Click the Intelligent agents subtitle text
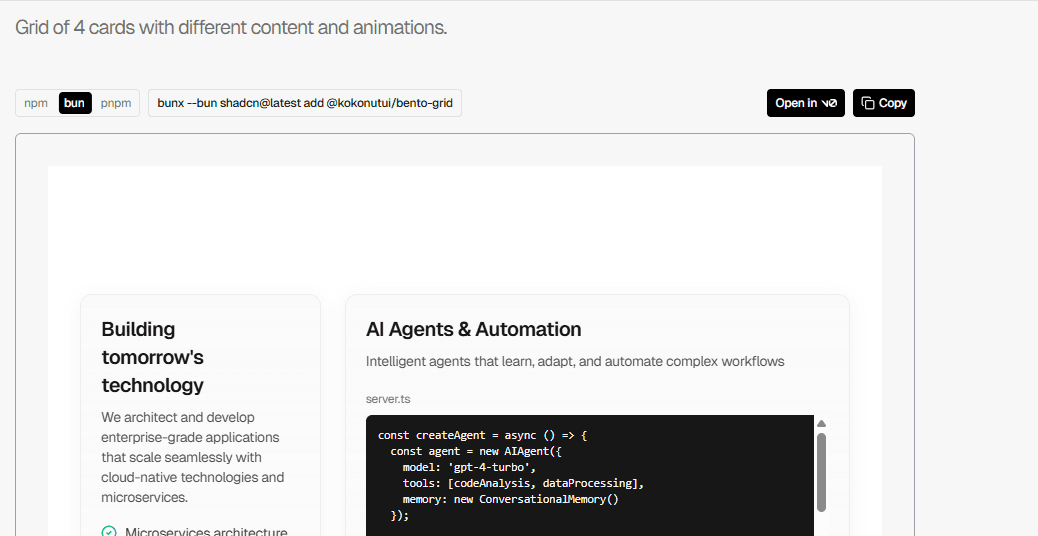This screenshot has height=536, width=1038. [x=575, y=361]
